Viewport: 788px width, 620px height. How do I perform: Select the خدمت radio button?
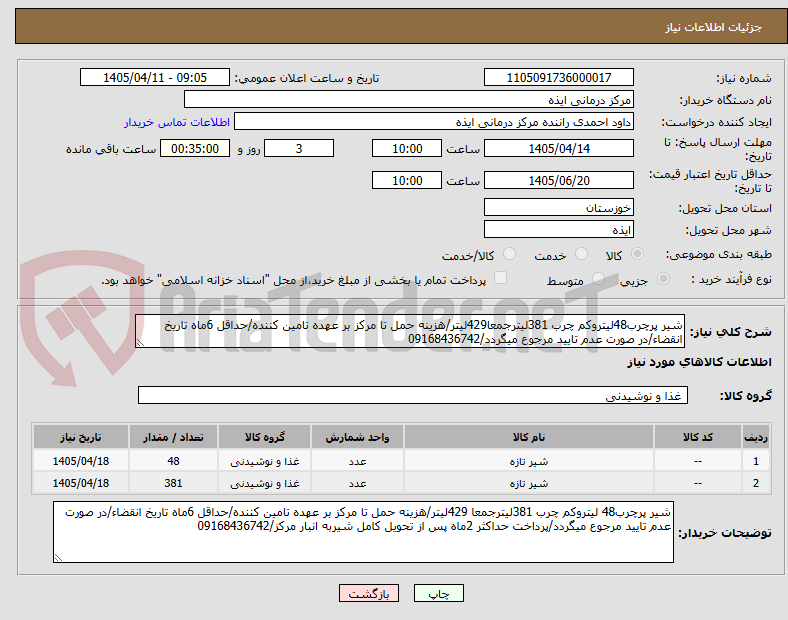[x=581, y=254]
